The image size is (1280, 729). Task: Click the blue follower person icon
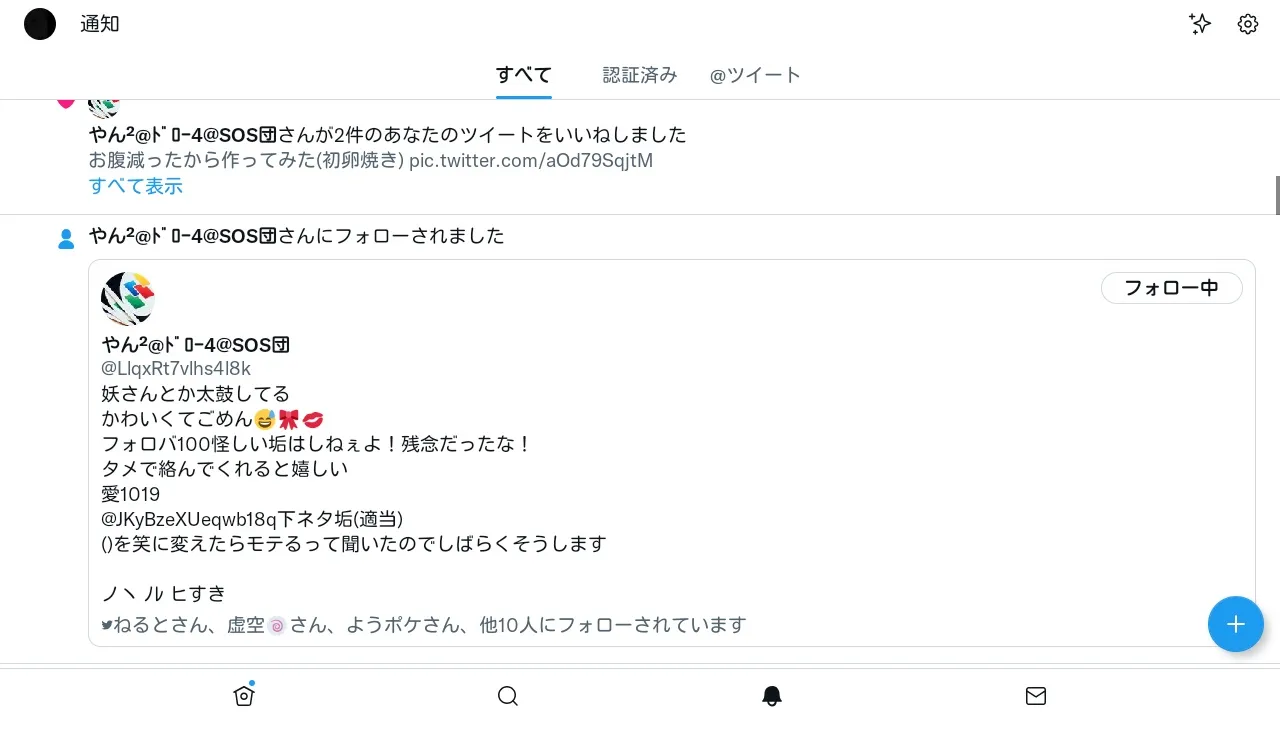[x=66, y=239]
